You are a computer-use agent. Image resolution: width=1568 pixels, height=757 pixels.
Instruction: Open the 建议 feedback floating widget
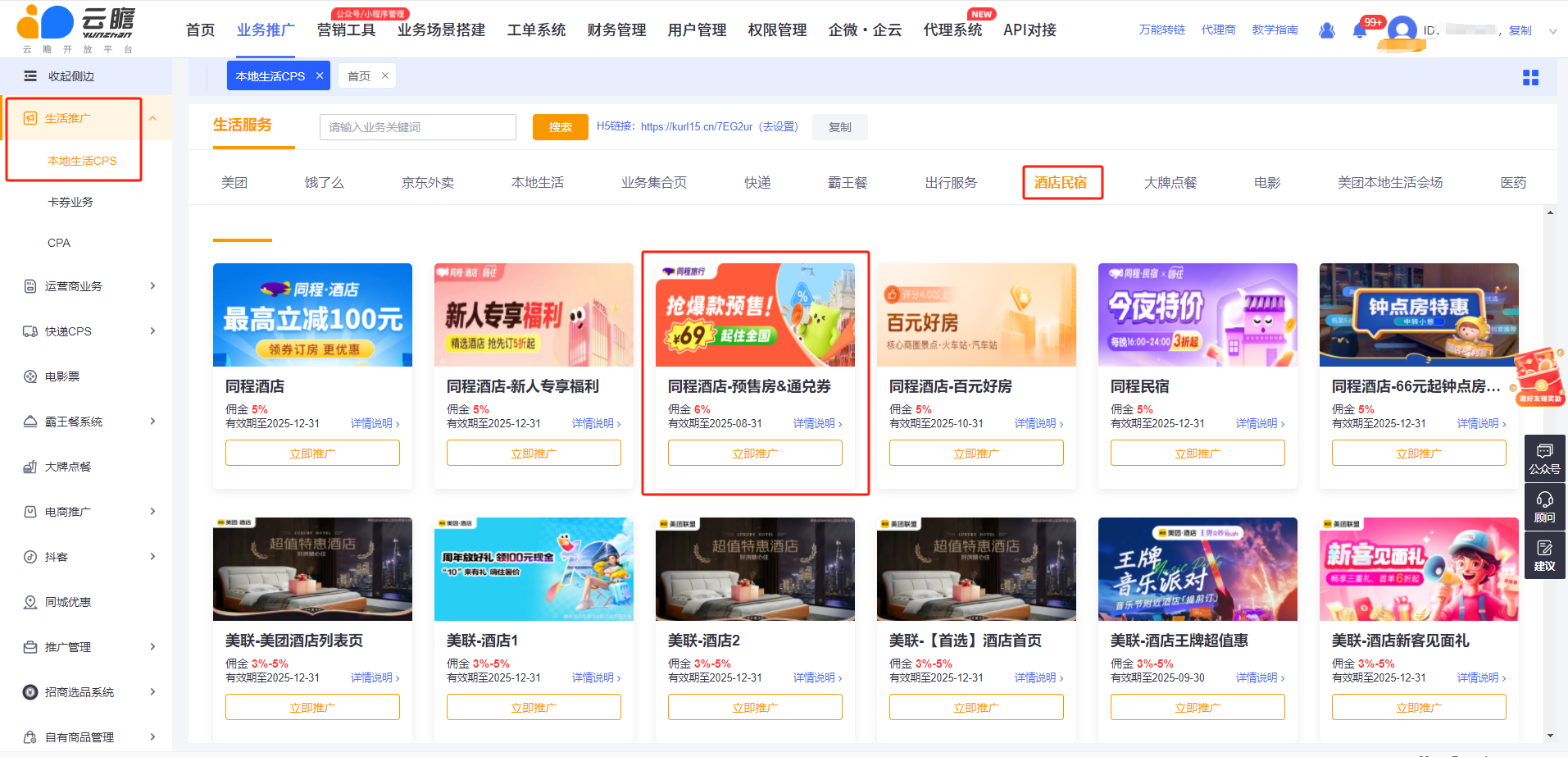tap(1544, 555)
